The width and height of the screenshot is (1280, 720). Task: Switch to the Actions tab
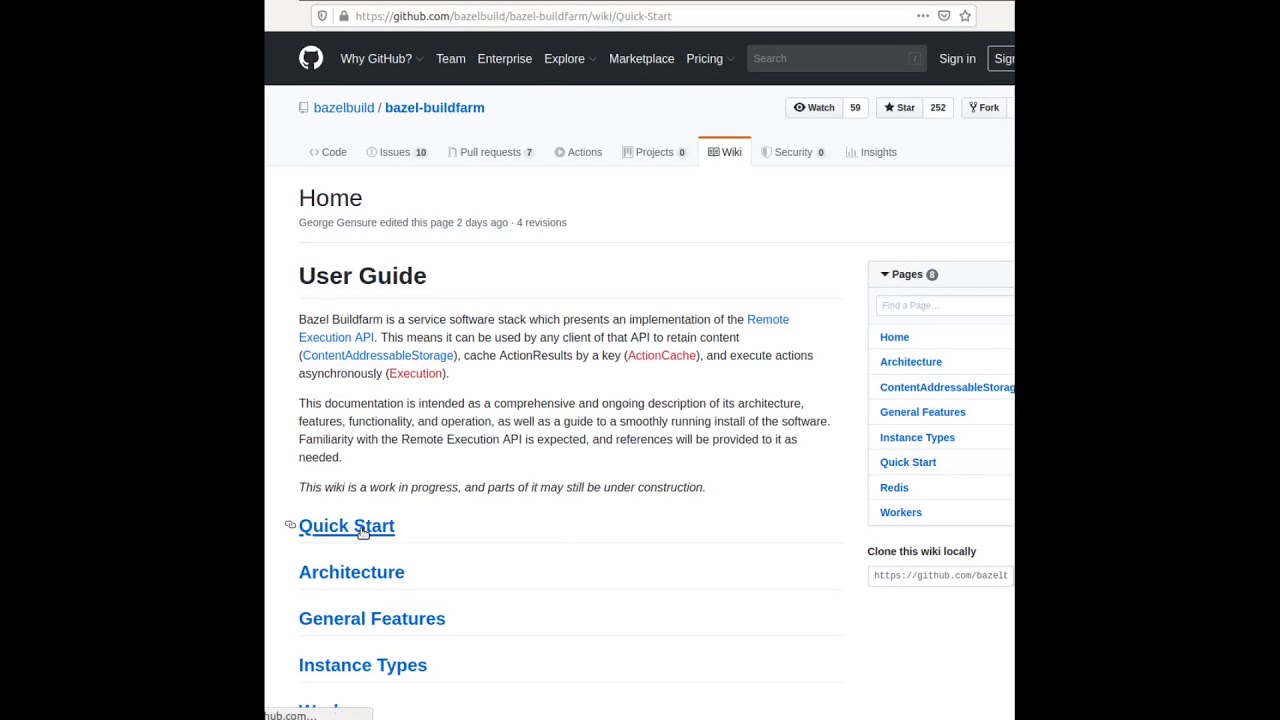click(x=578, y=152)
